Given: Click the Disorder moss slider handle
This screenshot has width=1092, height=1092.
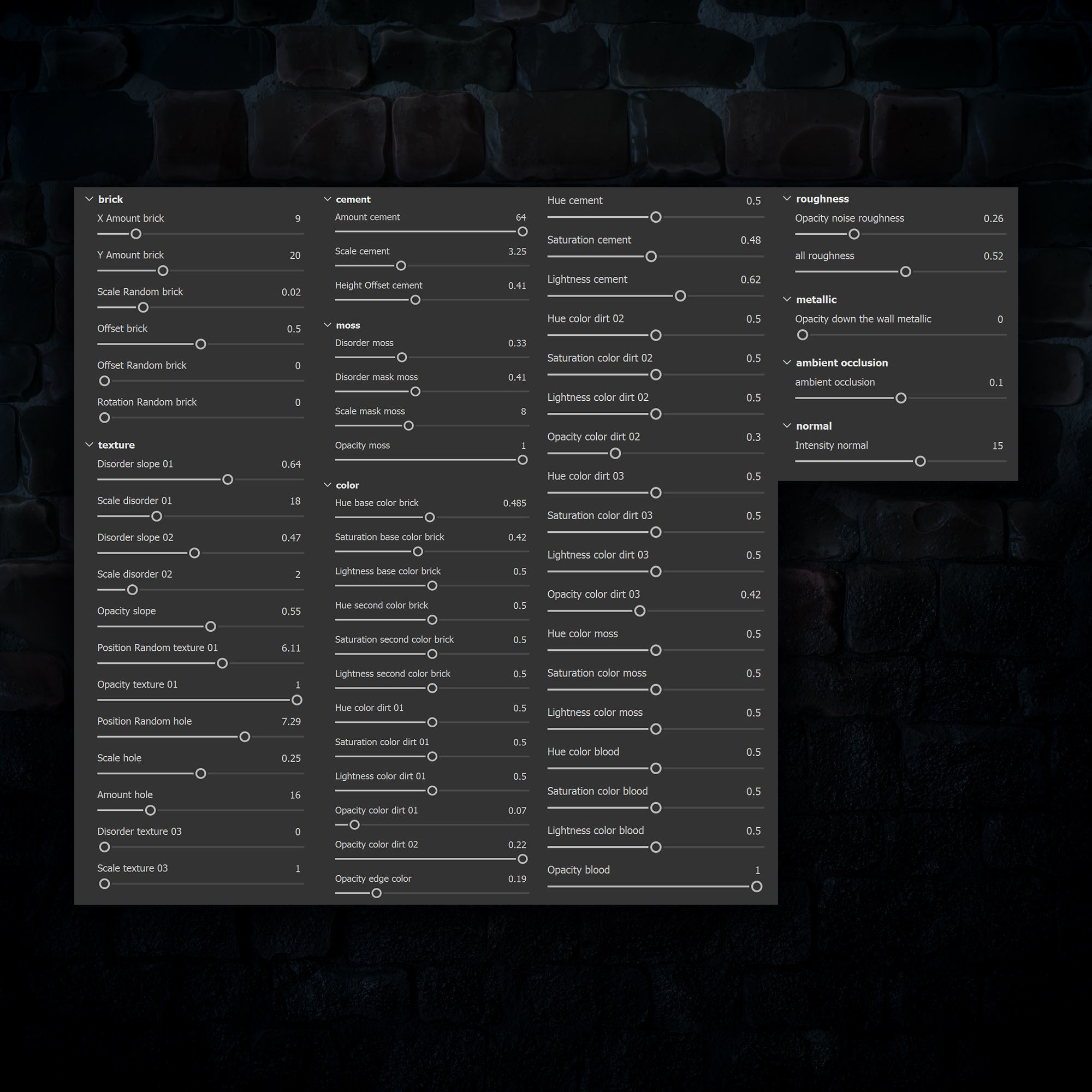Looking at the screenshot, I should click(x=402, y=358).
